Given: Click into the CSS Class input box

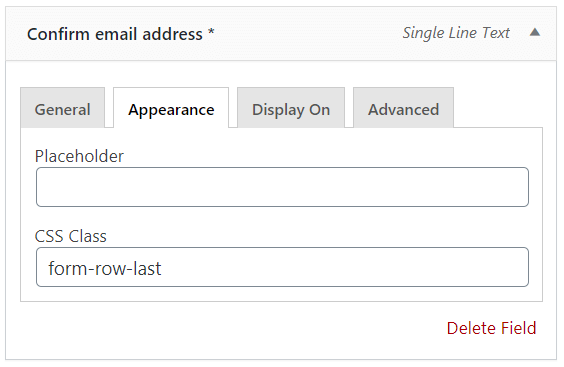Looking at the screenshot, I should (282, 267).
